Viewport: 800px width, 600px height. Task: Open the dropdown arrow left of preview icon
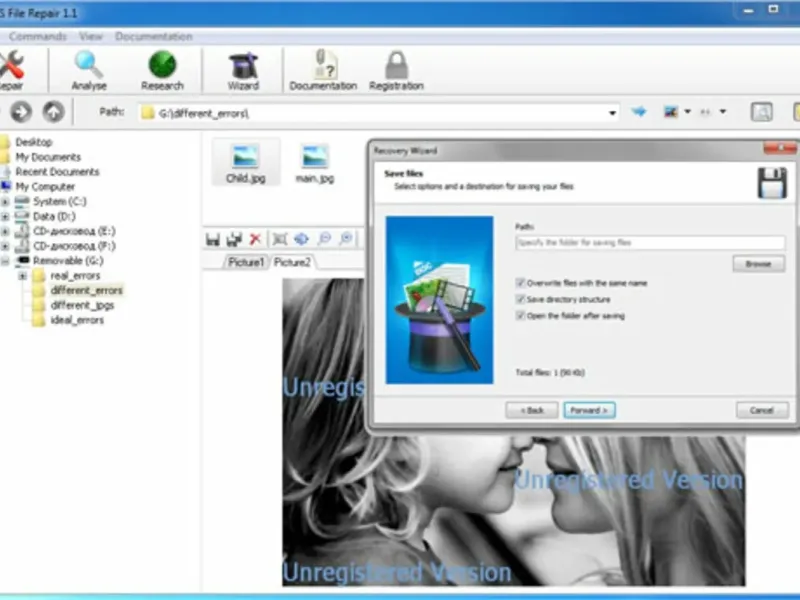point(722,111)
